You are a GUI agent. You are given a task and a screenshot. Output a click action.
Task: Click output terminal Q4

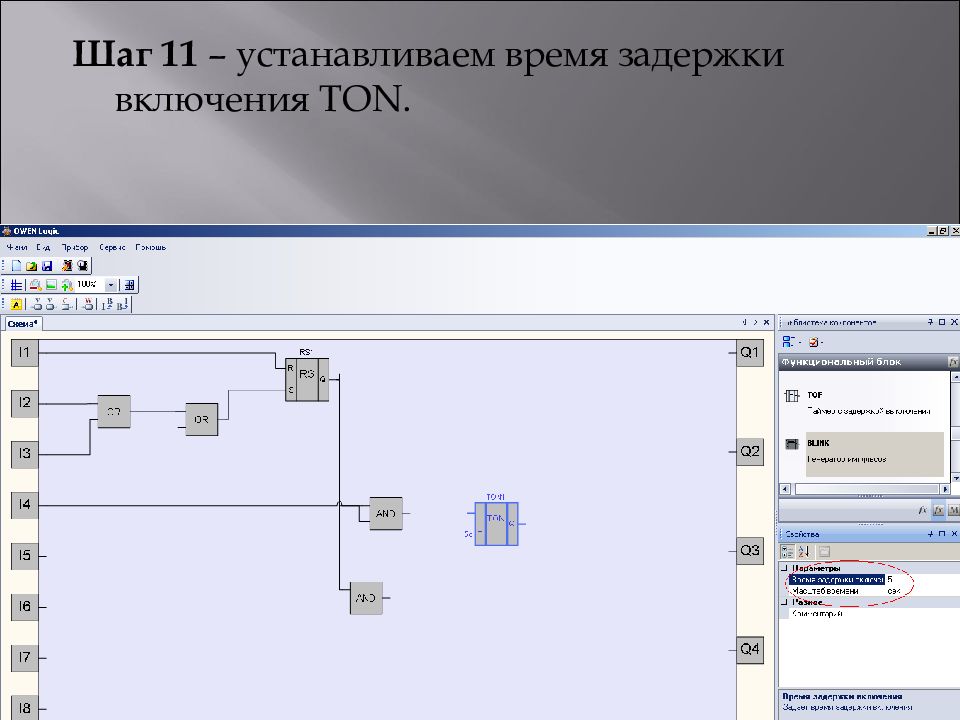[x=750, y=649]
